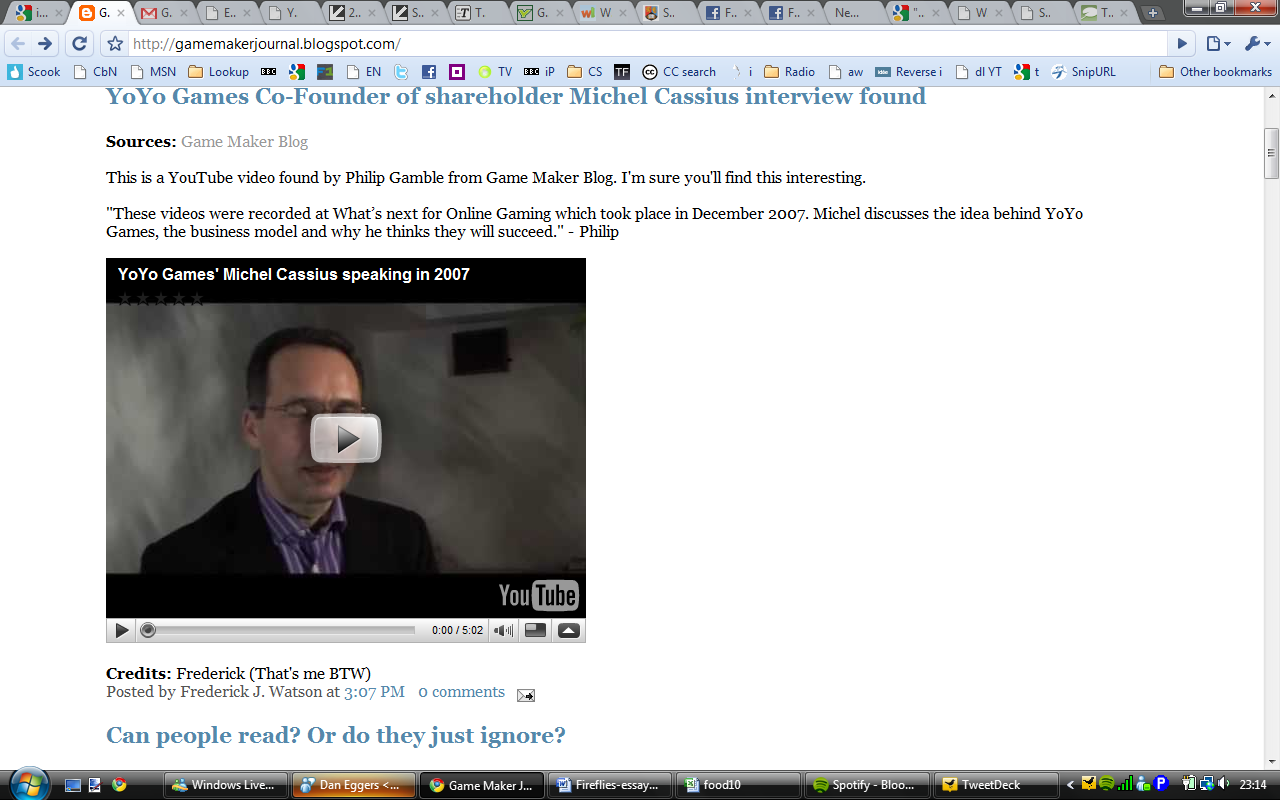Open the TV bookmark
This screenshot has height=800, width=1280.
click(x=495, y=72)
